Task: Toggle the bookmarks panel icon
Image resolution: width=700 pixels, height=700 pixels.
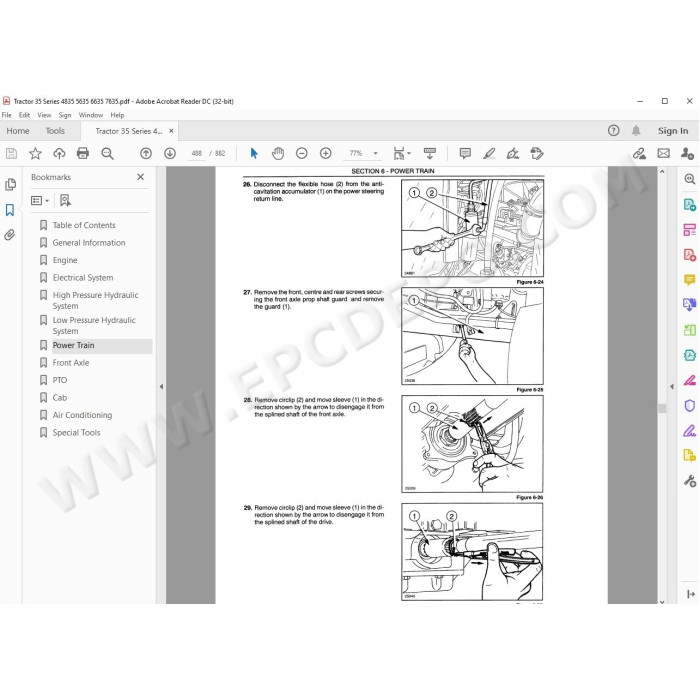Action: [10, 210]
